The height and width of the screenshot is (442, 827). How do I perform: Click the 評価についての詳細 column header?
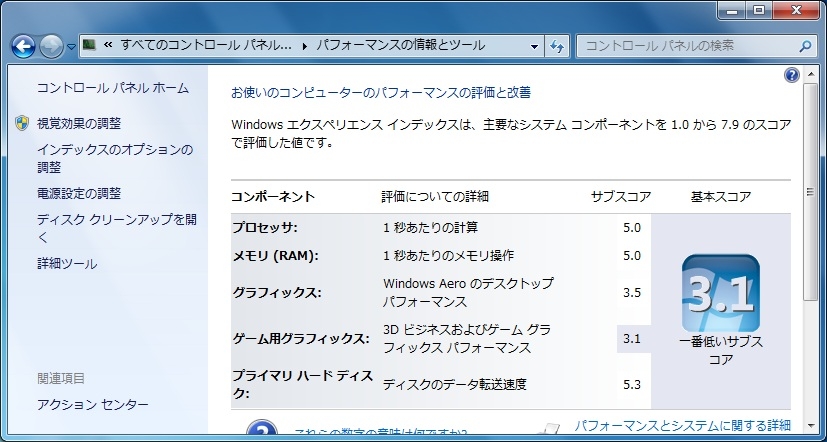[435, 197]
